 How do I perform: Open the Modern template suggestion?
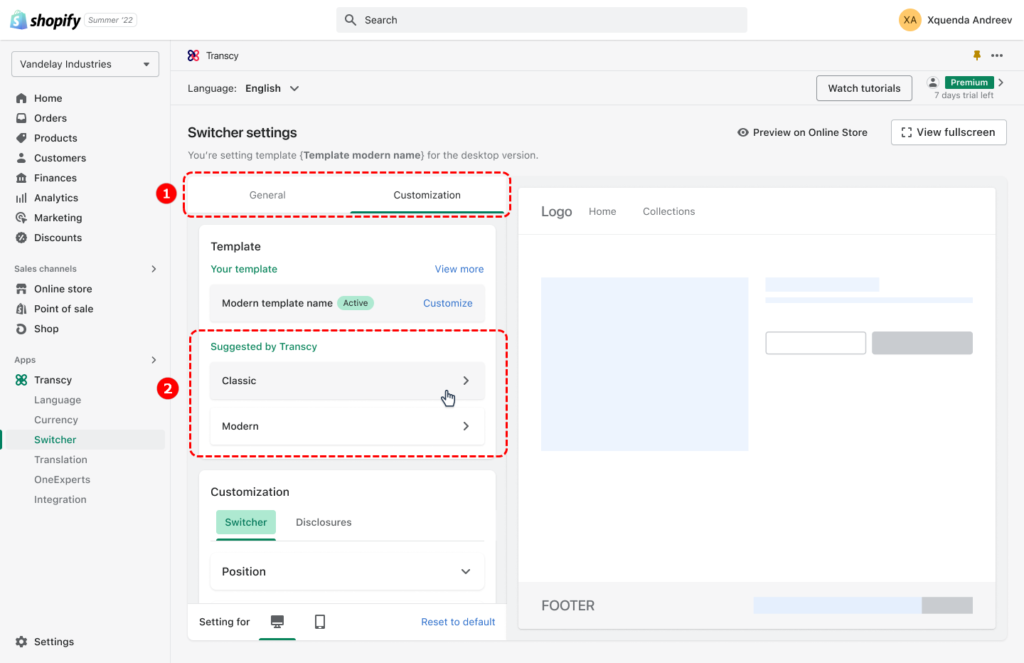(x=347, y=426)
